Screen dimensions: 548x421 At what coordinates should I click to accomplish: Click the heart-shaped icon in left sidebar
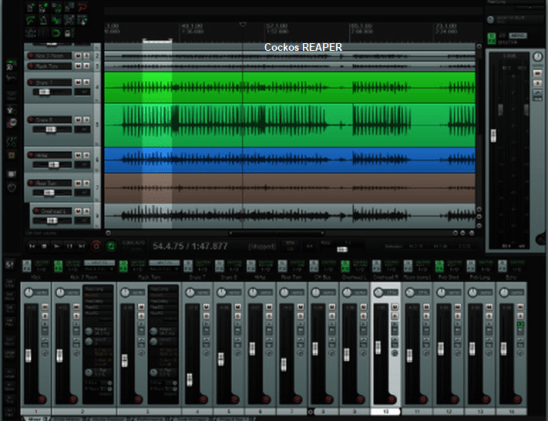pos(12,188)
